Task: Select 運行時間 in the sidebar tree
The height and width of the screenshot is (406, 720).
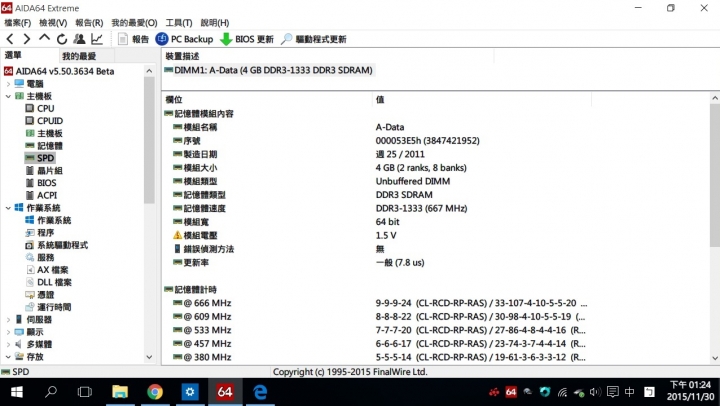Action: [x=48, y=307]
